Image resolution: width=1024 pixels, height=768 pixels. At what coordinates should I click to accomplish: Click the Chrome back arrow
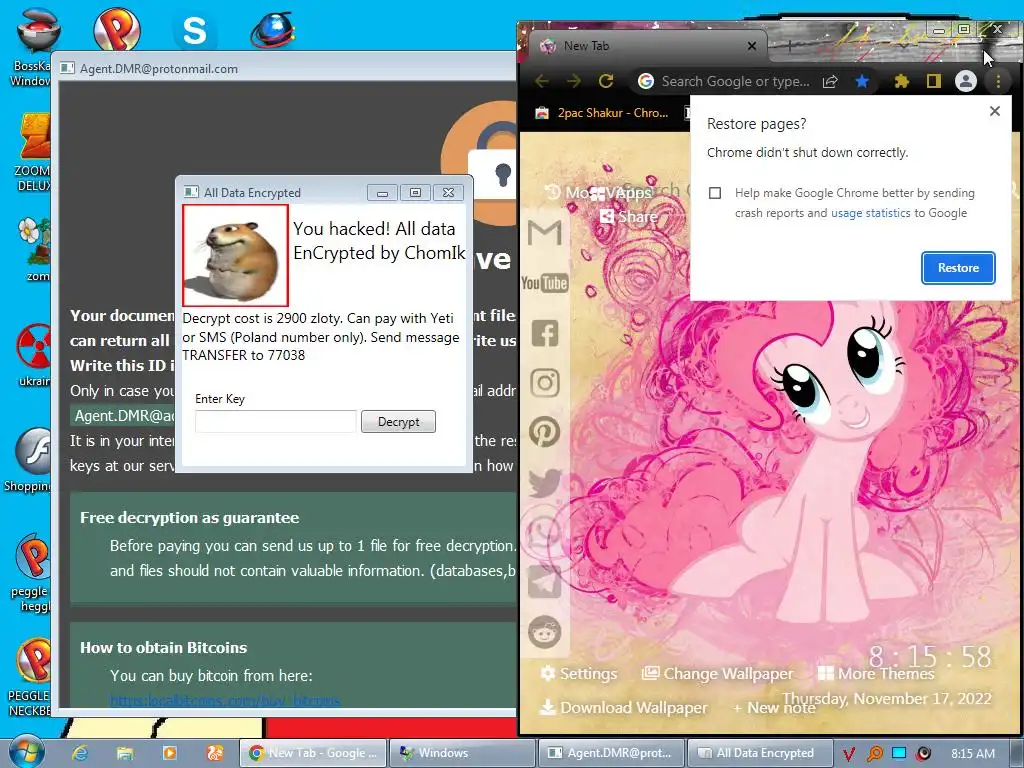[x=542, y=81]
